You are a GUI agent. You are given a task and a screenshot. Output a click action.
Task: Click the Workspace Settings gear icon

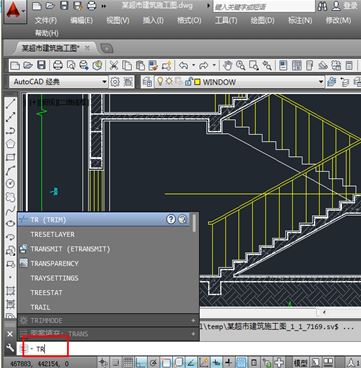pos(115,82)
